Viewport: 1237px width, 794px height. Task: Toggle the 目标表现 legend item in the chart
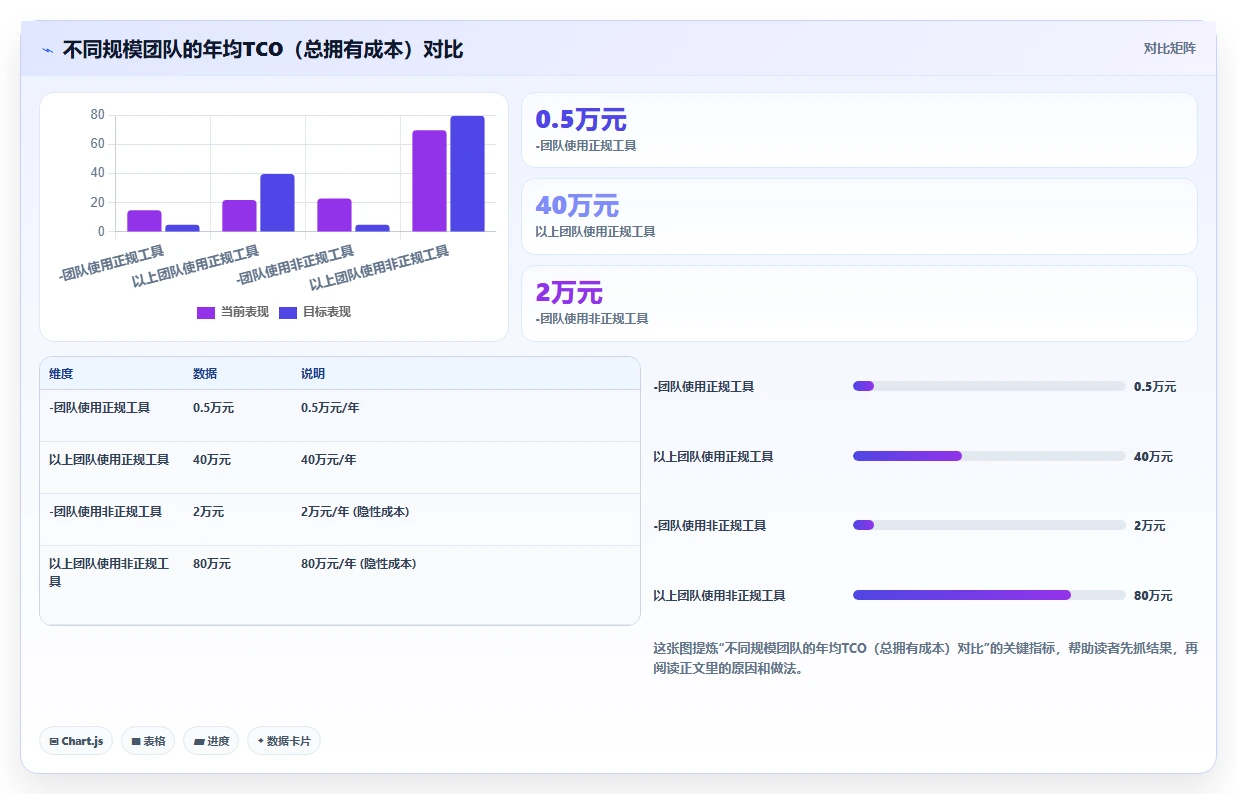[x=314, y=312]
